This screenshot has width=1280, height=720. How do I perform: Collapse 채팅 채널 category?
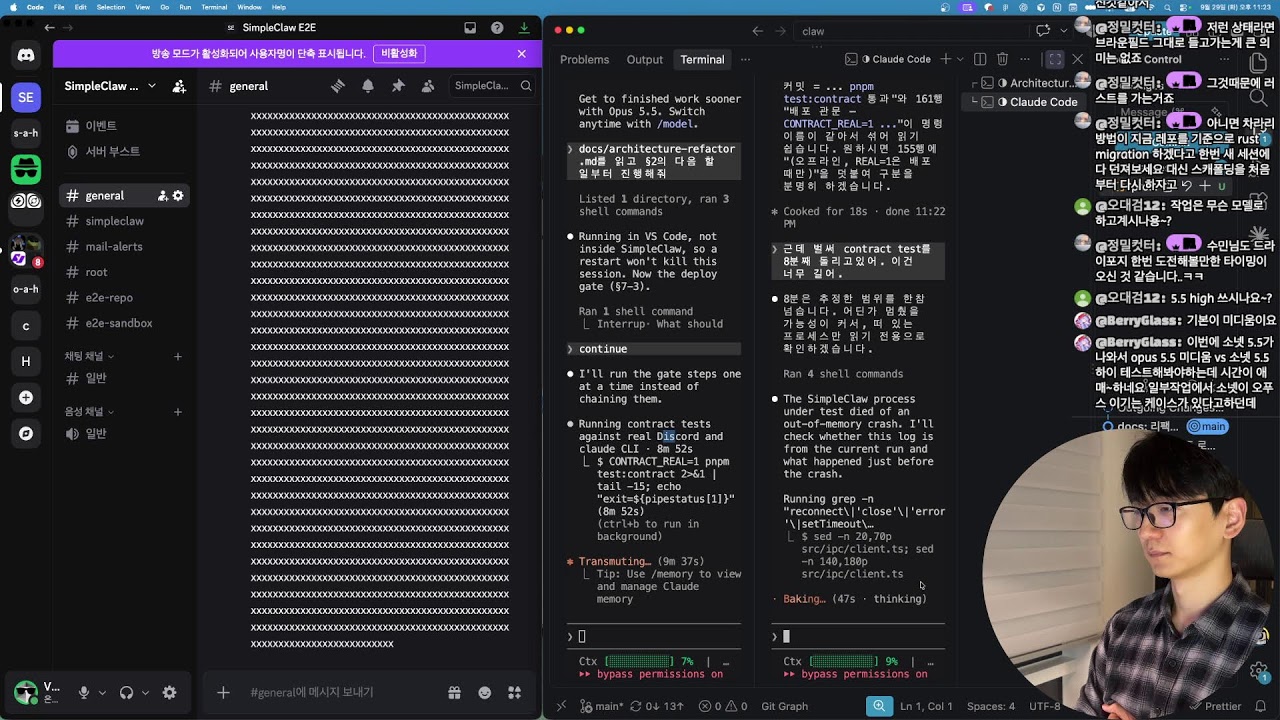tap(90, 356)
